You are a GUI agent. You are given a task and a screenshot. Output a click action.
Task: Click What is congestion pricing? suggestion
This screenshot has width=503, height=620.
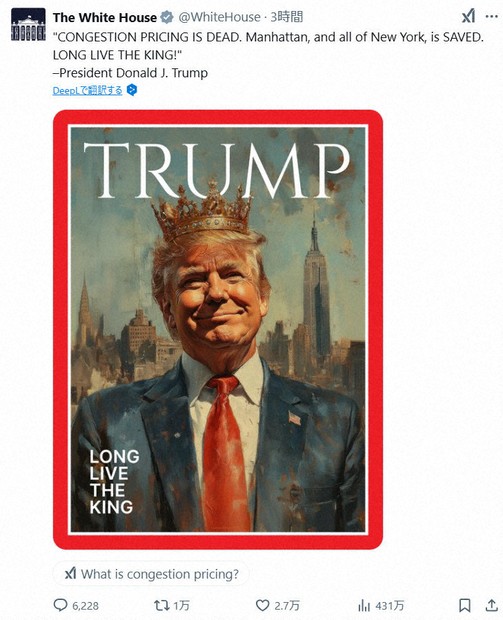151,573
